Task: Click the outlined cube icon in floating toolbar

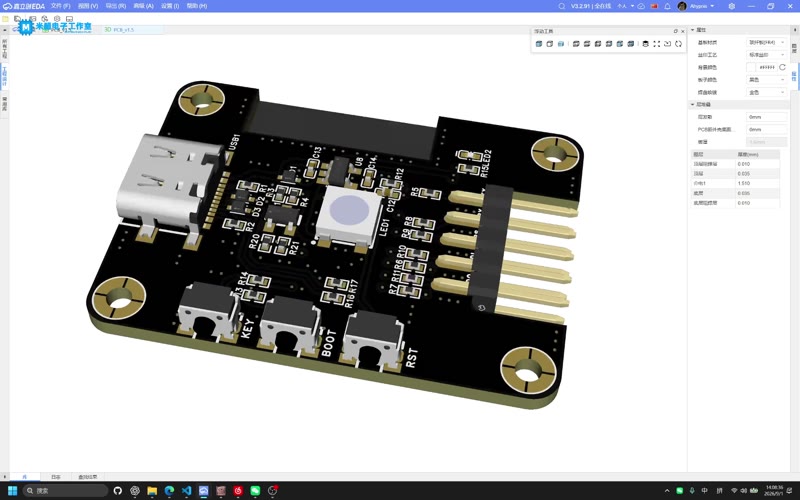Action: [549, 44]
